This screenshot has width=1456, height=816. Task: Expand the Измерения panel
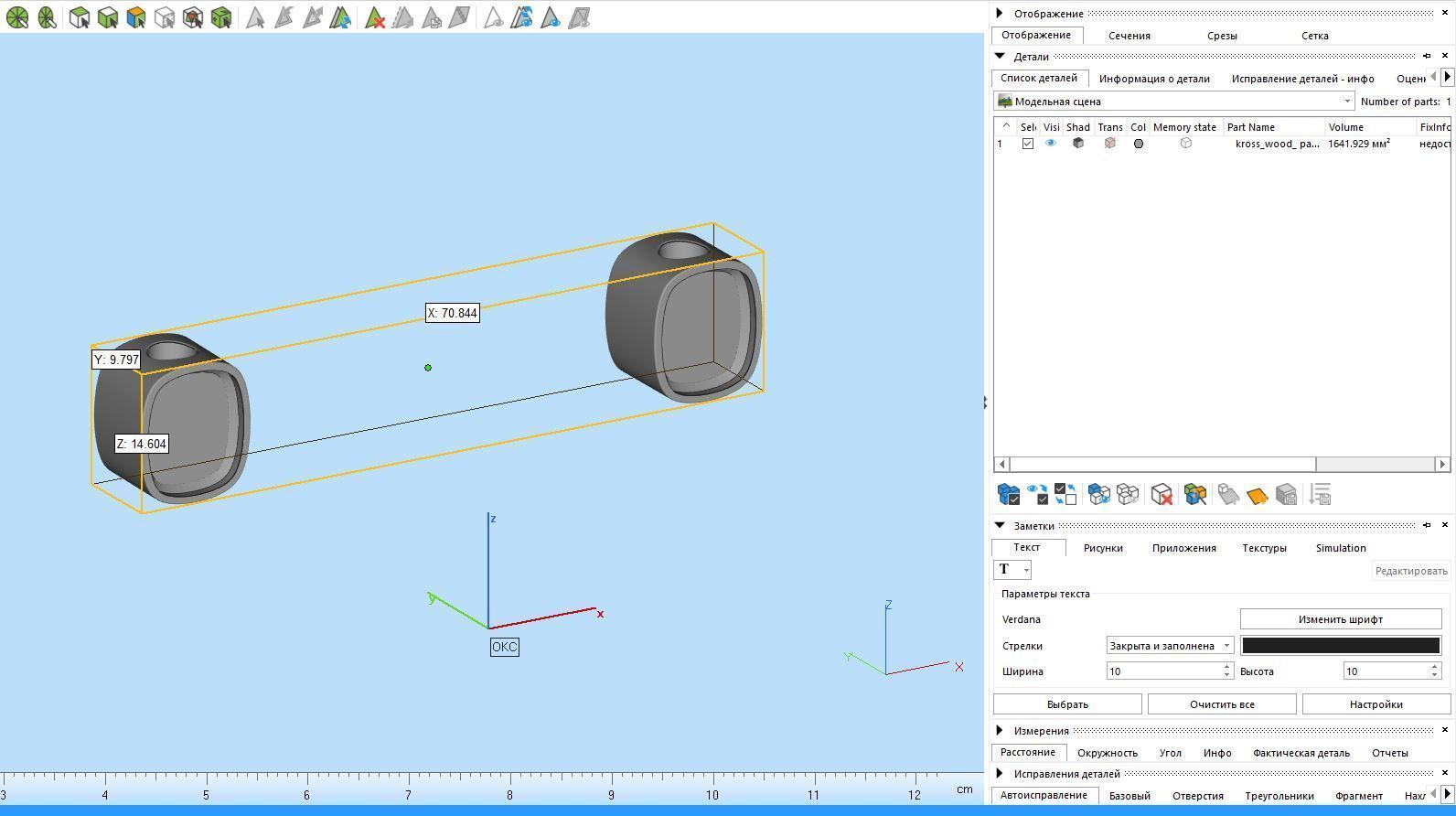[1000, 730]
